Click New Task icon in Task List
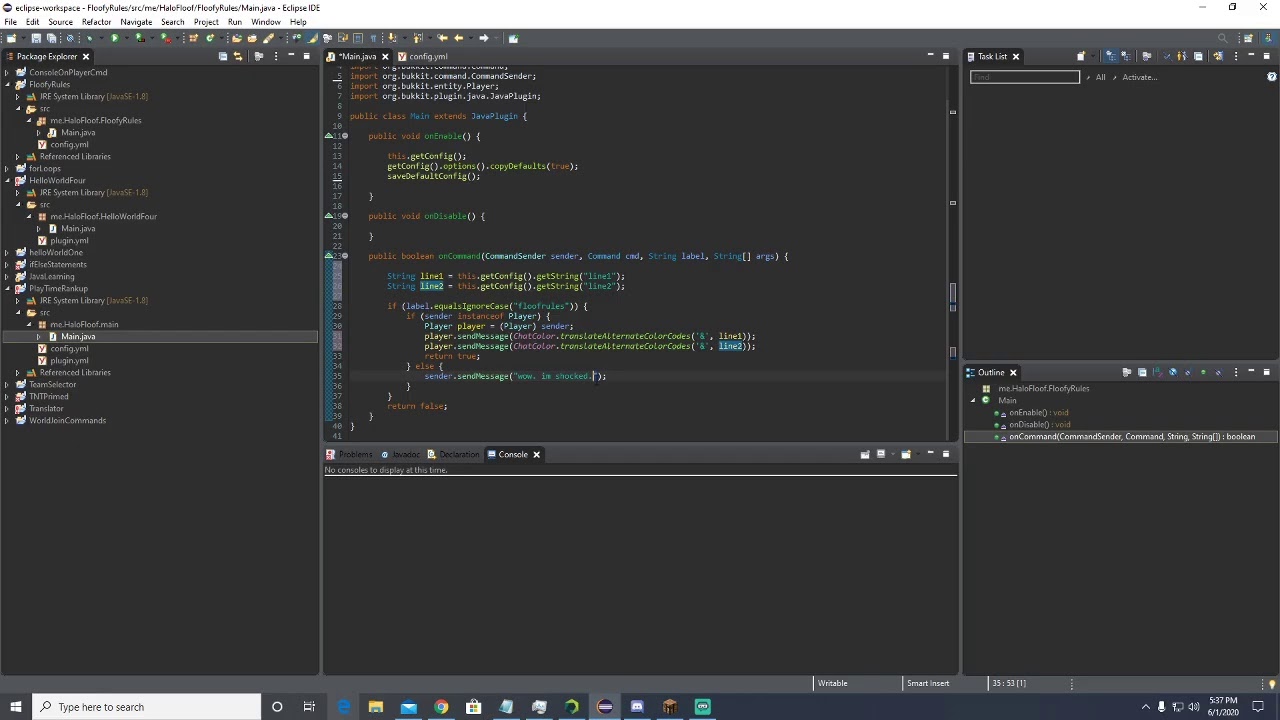 1081,56
